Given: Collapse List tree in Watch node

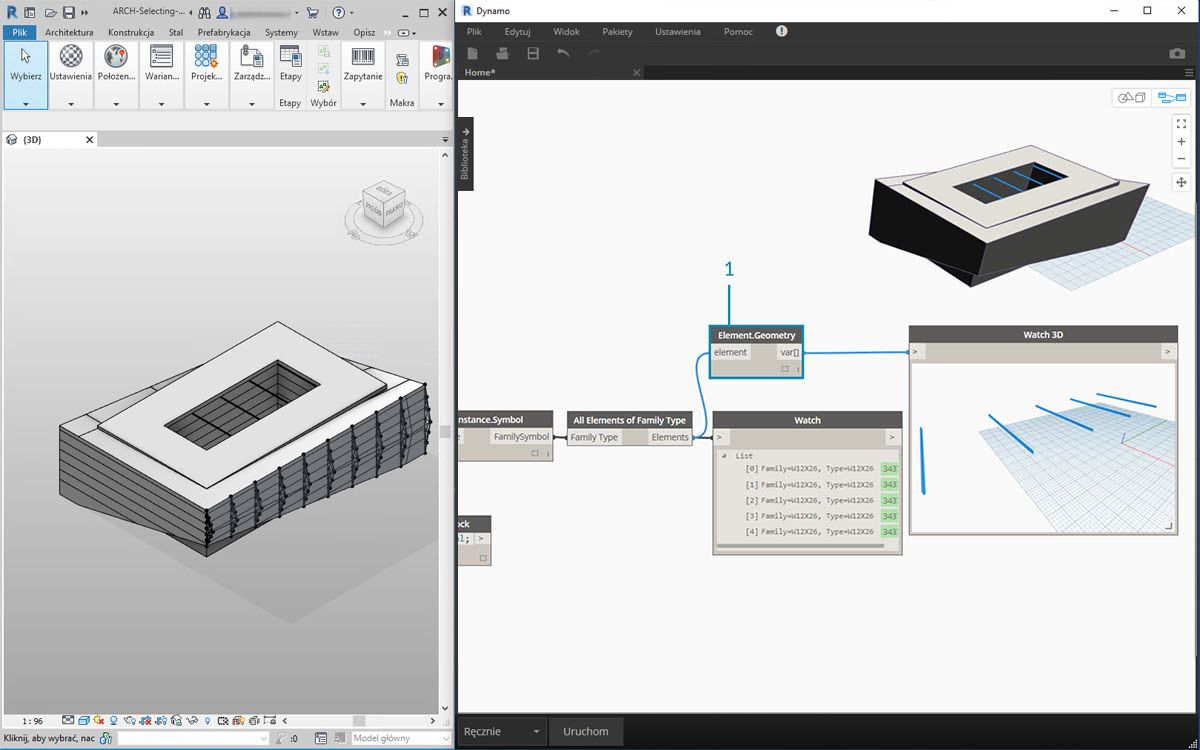Looking at the screenshot, I should pos(724,456).
